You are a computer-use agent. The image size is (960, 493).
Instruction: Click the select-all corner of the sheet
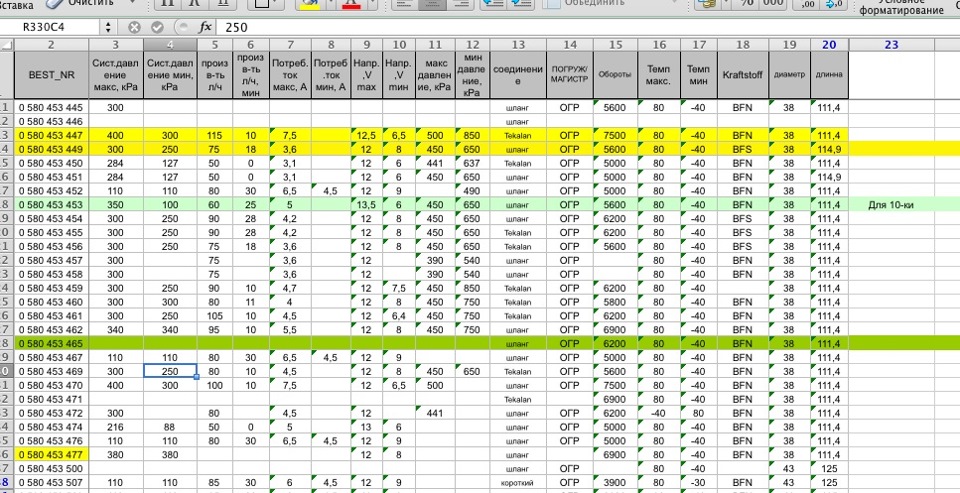click(7, 45)
